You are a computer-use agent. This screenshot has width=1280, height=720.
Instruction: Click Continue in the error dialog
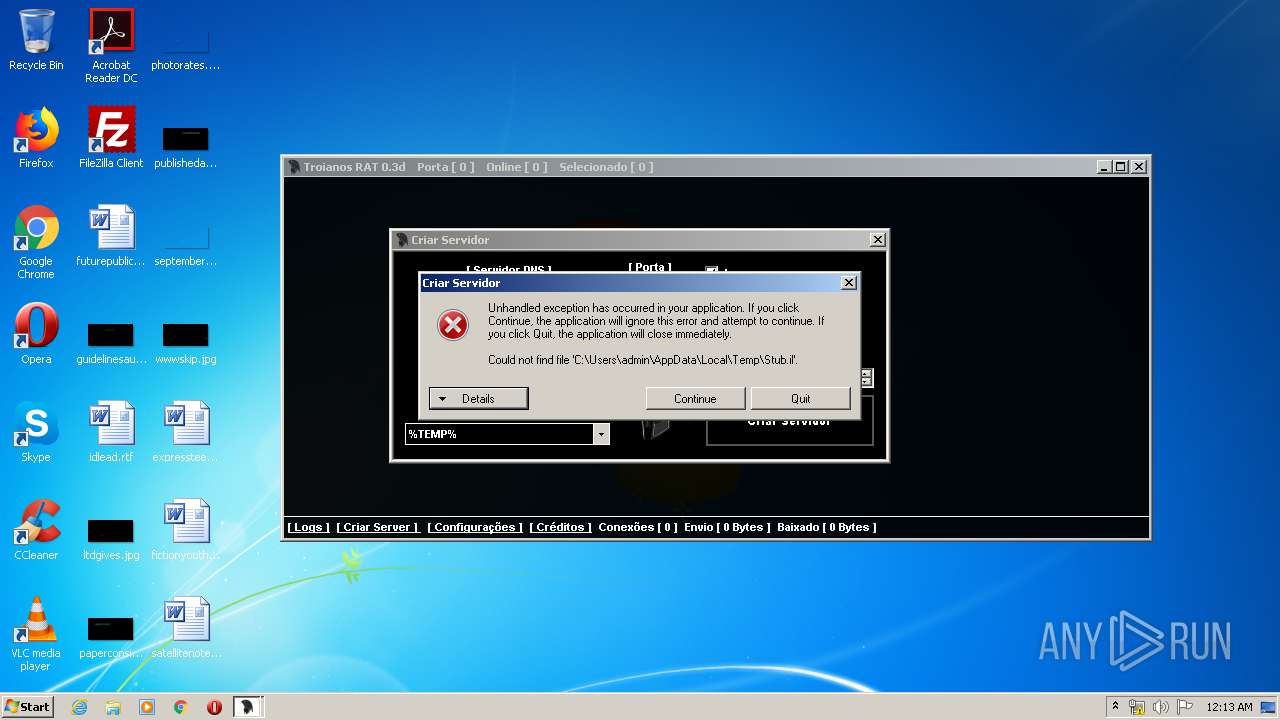click(695, 398)
